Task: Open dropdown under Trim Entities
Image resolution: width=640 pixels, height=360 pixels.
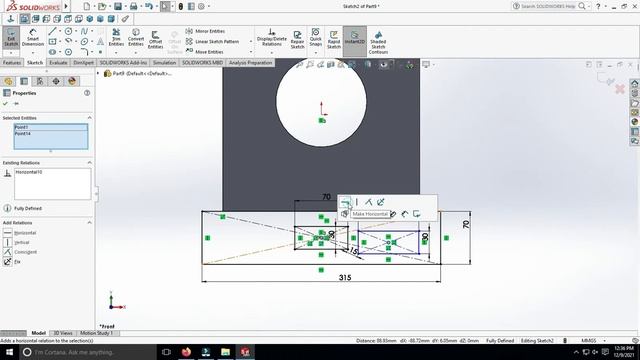Action: tap(116, 53)
